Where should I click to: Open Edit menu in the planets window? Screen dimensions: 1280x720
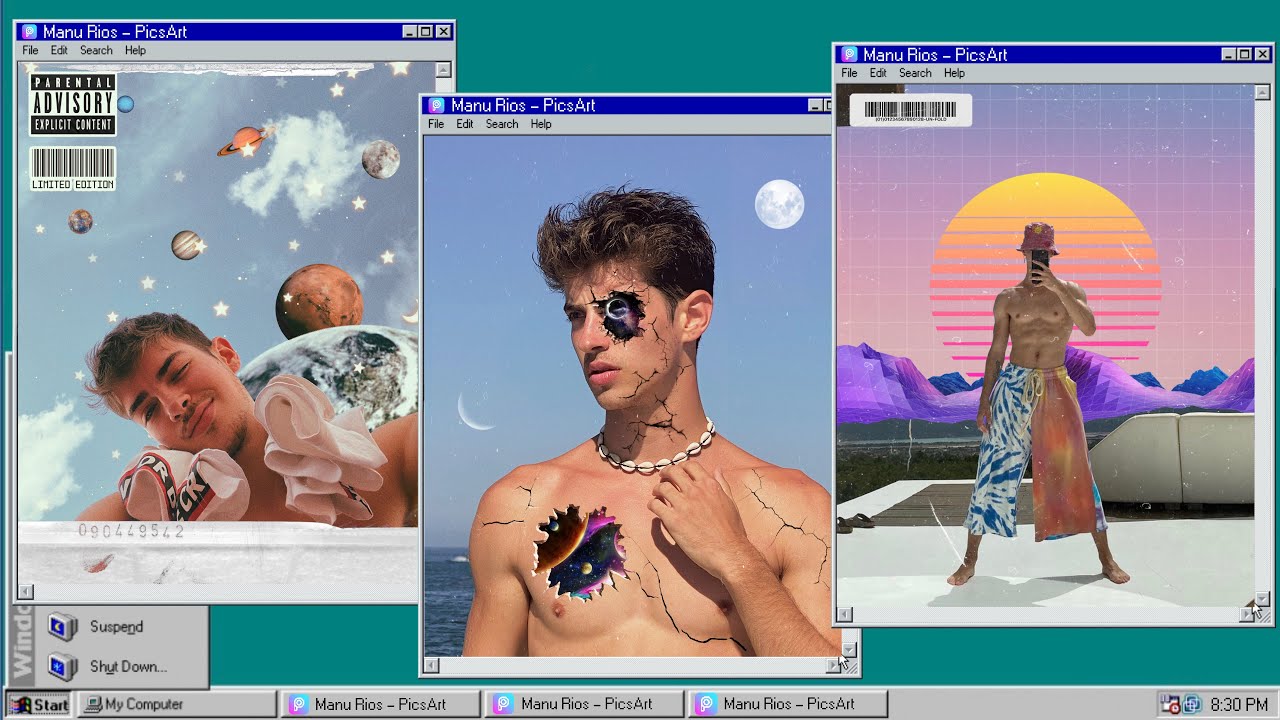(59, 51)
